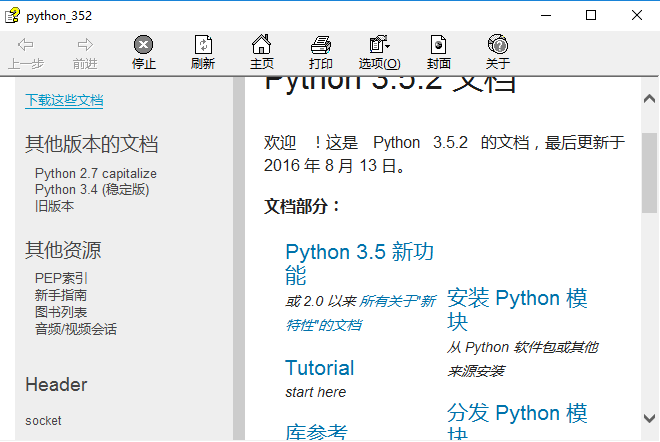Click the Print (打印) toolbar icon

(x=321, y=45)
